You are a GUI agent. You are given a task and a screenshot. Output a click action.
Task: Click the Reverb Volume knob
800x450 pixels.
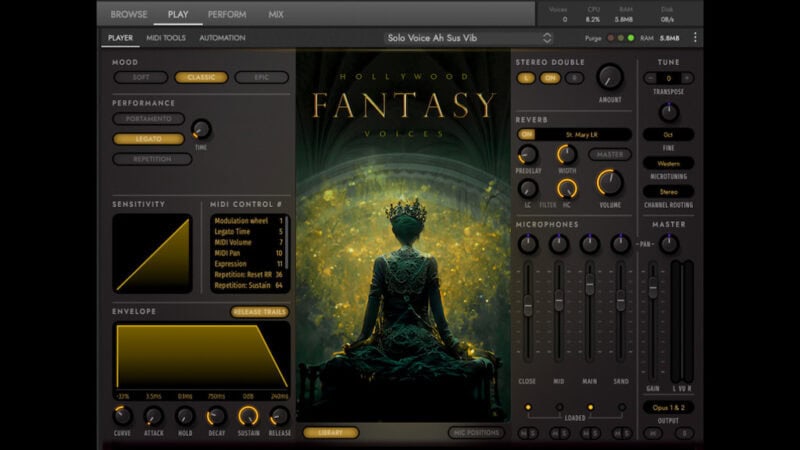coord(608,182)
